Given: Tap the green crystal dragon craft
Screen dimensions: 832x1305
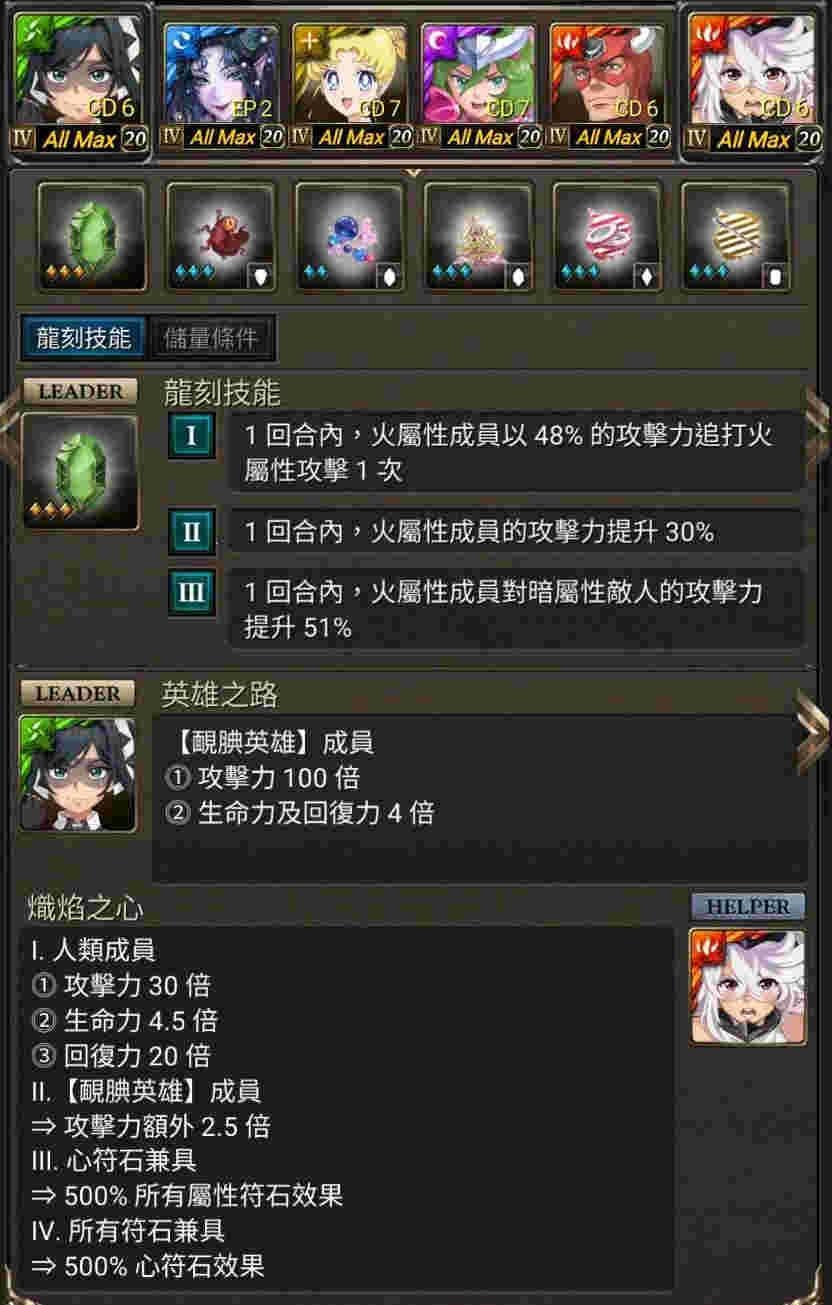Looking at the screenshot, I should [91, 237].
